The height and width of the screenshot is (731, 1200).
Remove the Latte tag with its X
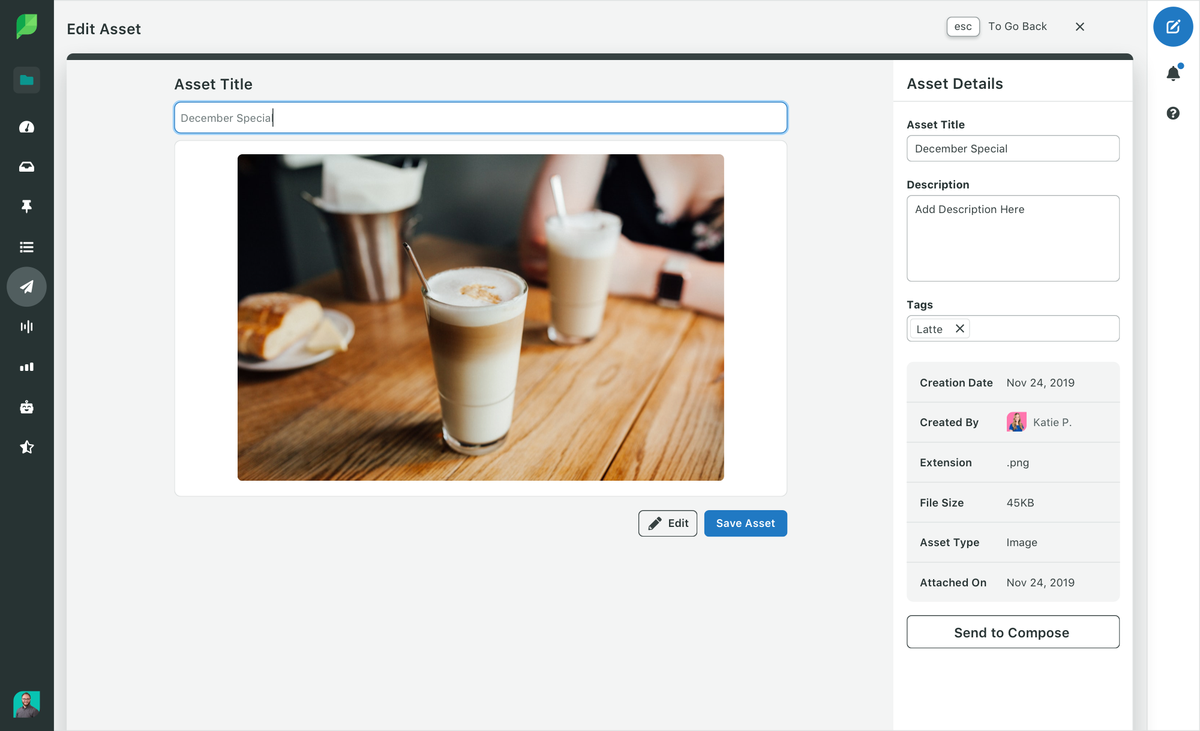960,328
